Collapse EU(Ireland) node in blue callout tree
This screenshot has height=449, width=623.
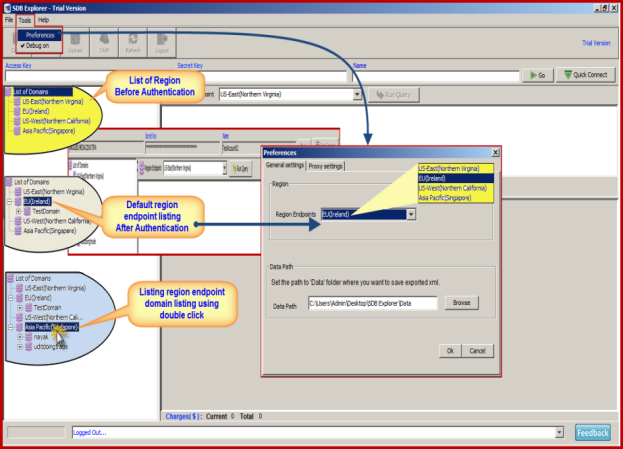11,298
